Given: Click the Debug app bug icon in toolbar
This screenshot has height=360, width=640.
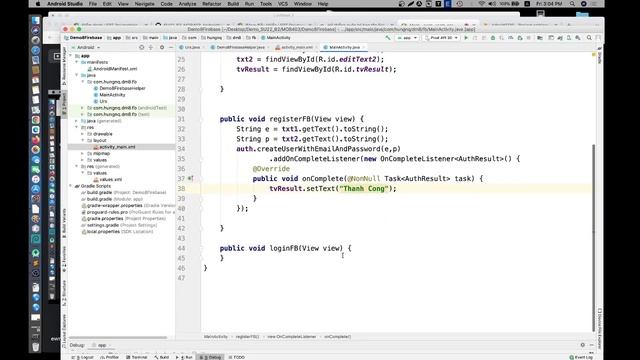Looking at the screenshot, I should pos(493,38).
